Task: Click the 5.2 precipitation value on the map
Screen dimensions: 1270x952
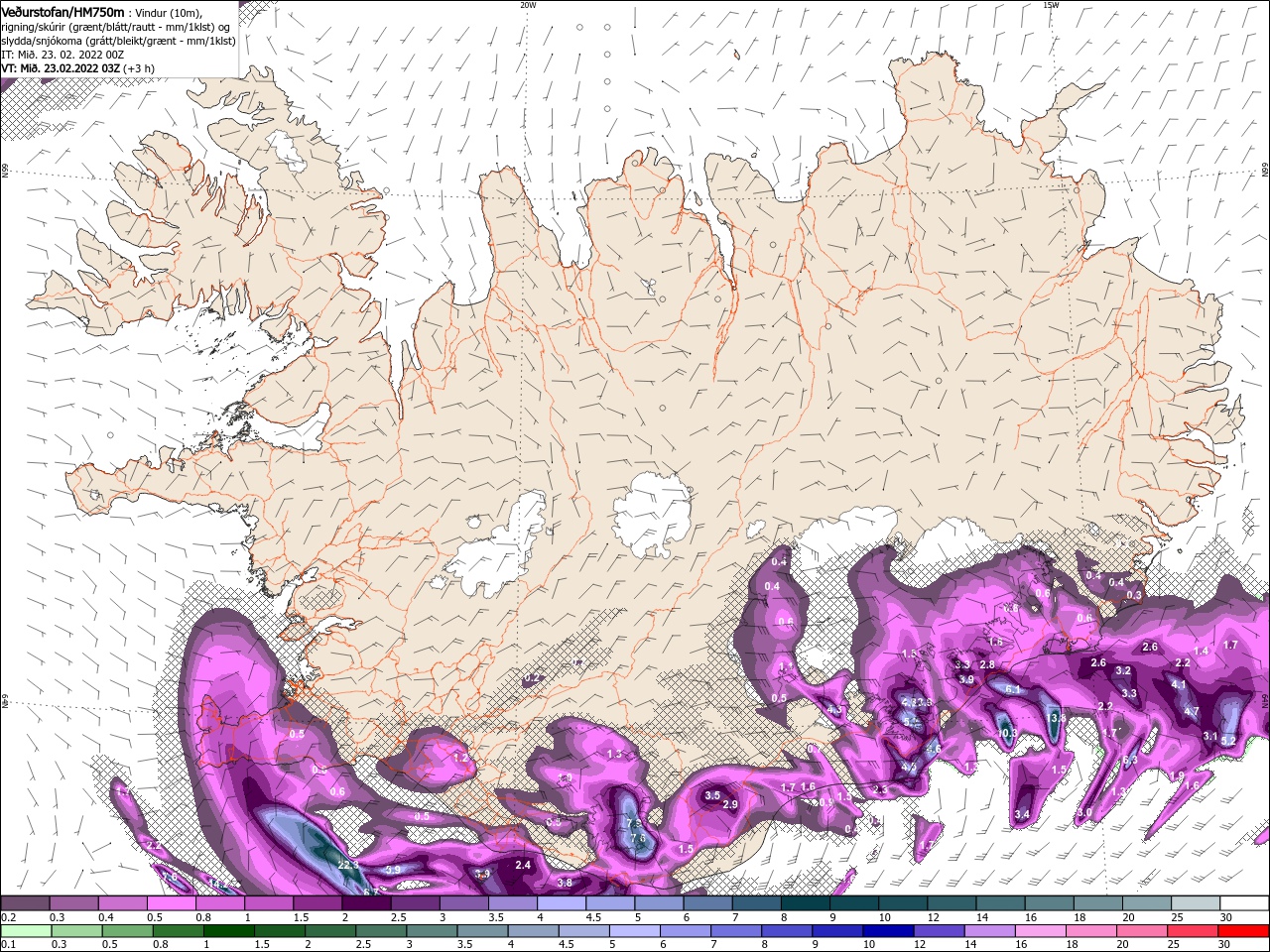Action: click(x=1227, y=740)
